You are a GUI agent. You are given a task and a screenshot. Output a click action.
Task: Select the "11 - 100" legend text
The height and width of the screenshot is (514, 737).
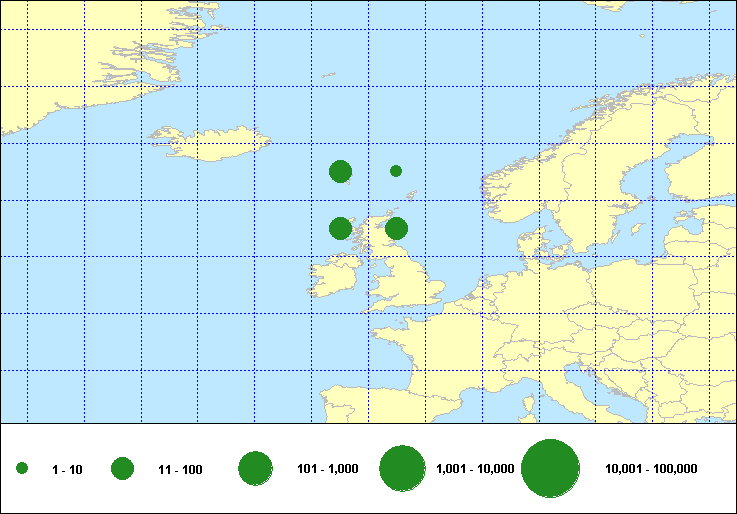[x=180, y=469]
